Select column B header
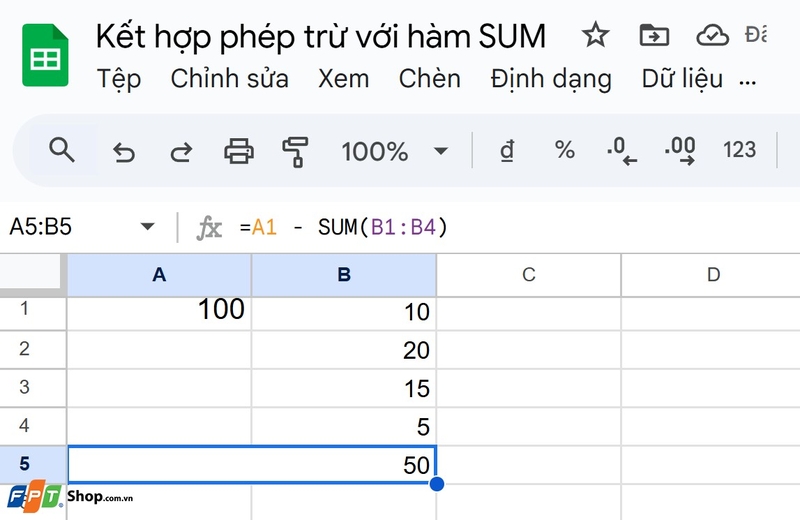The width and height of the screenshot is (800, 520). click(x=344, y=275)
